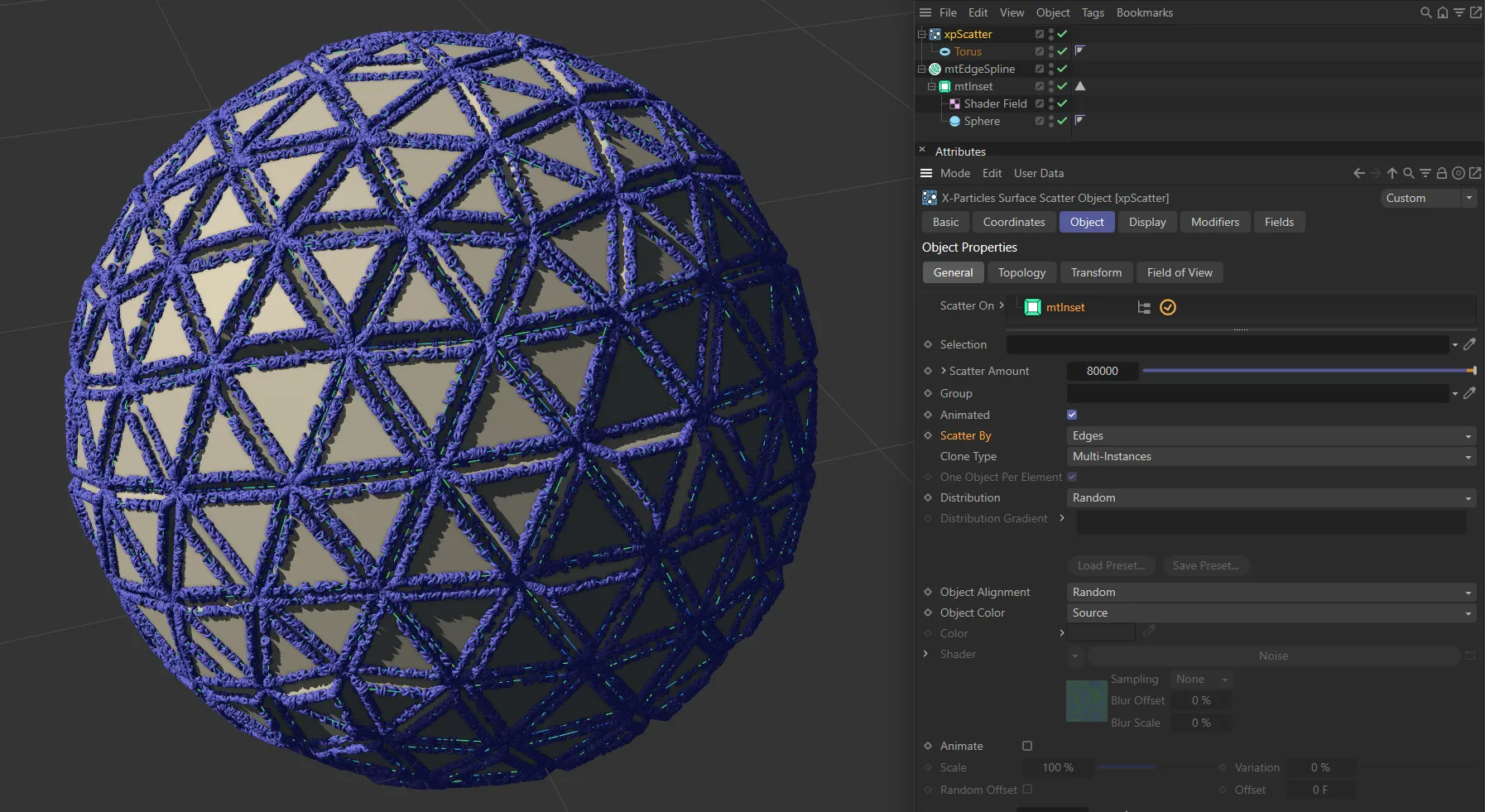This screenshot has height=812, width=1485.
Task: Toggle the Animated checkbox
Action: tap(1071, 415)
